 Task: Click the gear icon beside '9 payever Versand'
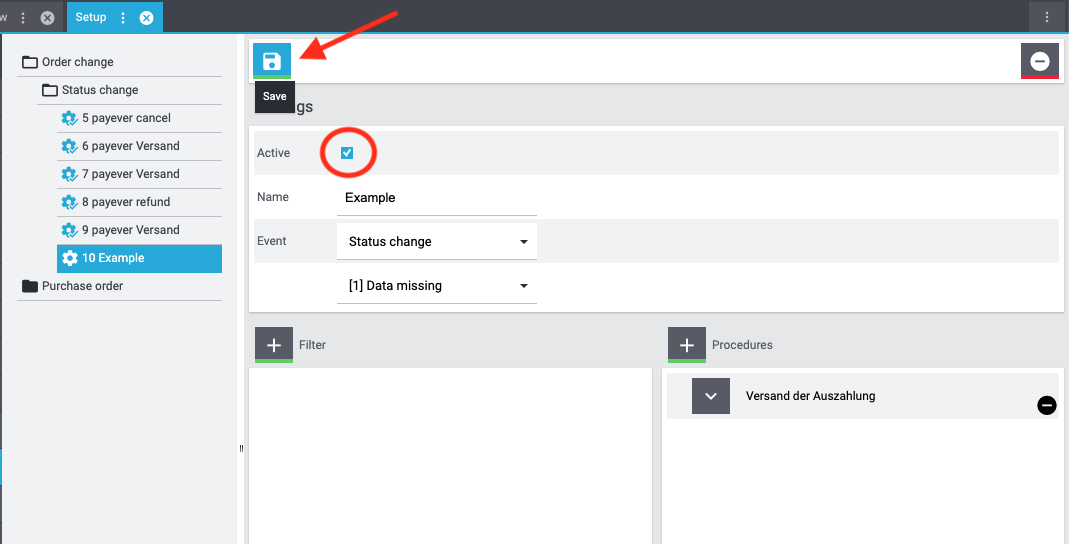pyautogui.click(x=69, y=230)
